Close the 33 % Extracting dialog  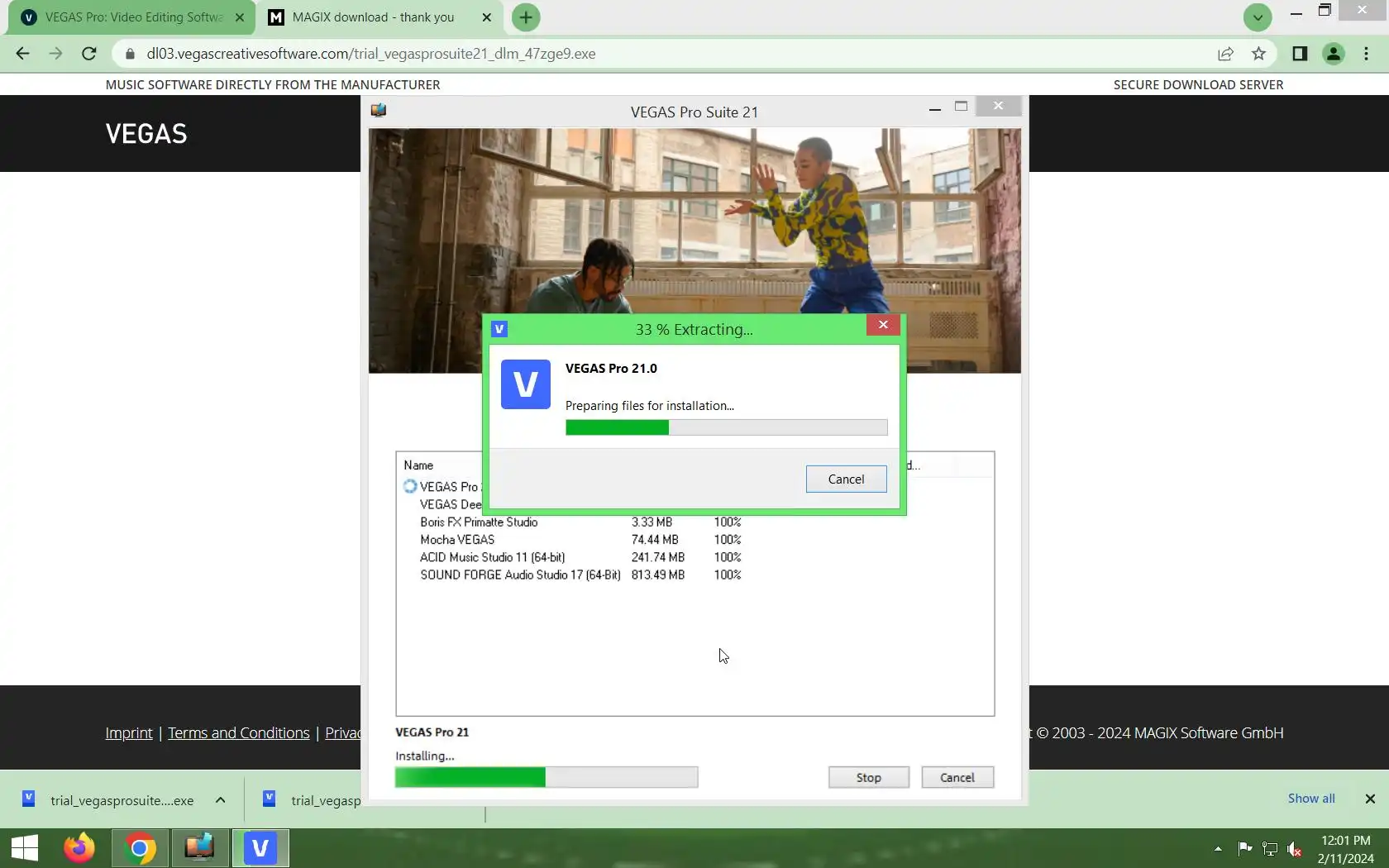(x=883, y=325)
